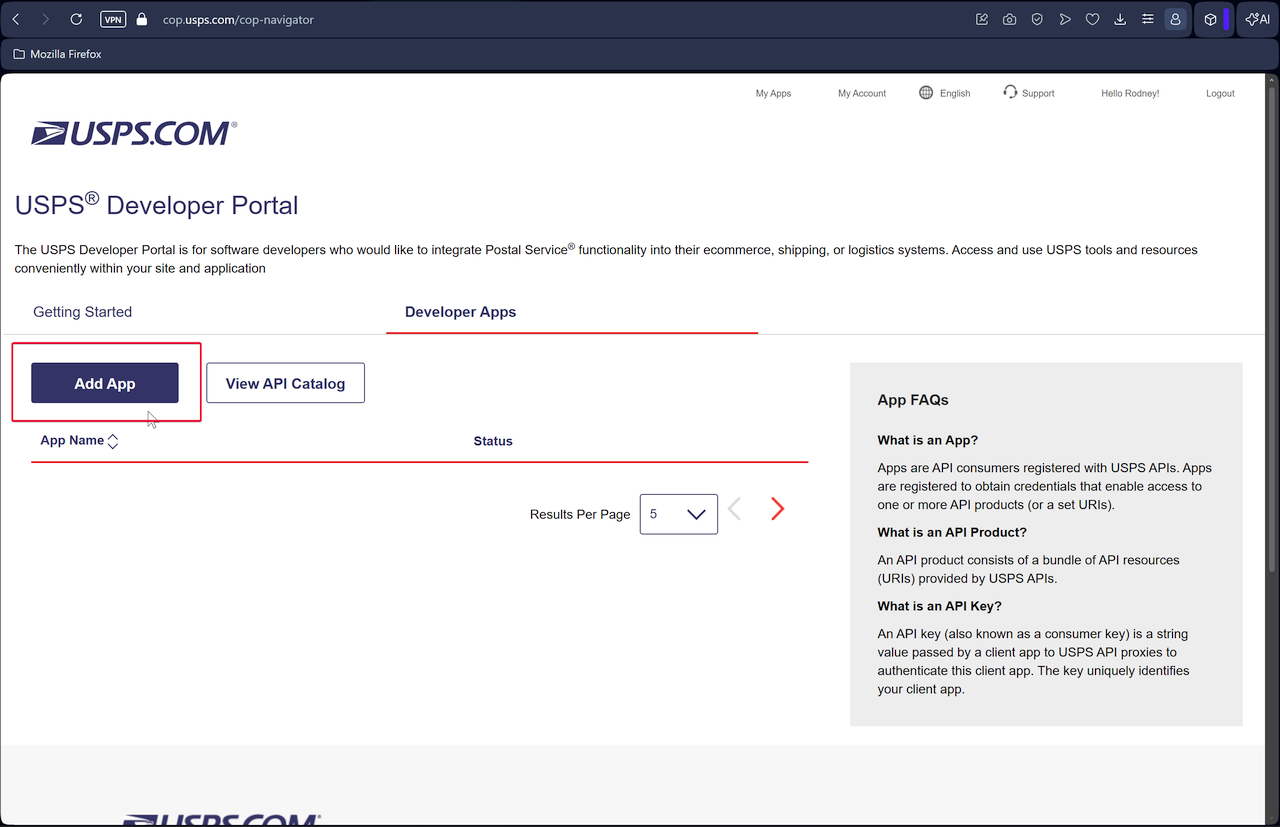This screenshot has width=1280, height=827.
Task: Go to next results page arrow
Action: click(x=777, y=509)
